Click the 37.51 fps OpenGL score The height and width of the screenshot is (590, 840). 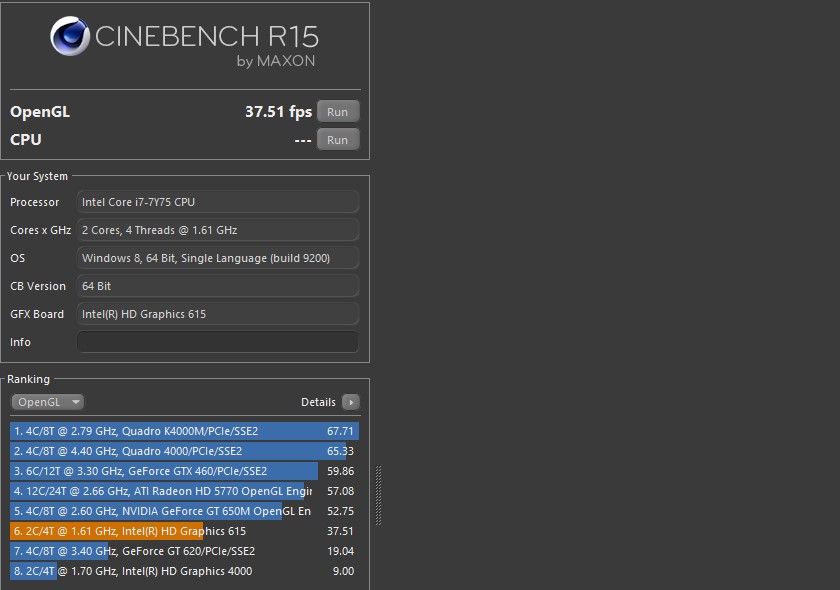(x=278, y=111)
